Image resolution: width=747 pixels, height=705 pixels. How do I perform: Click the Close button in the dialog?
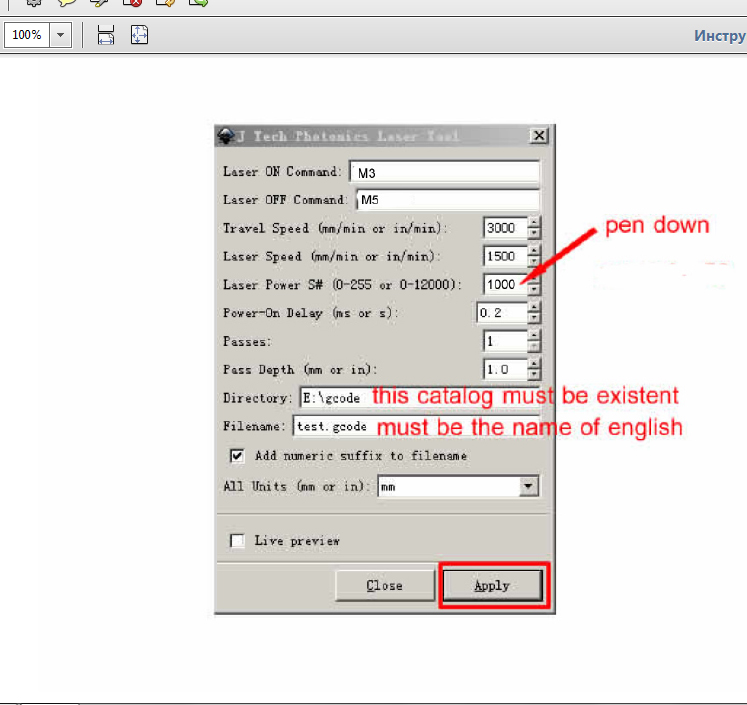[385, 585]
